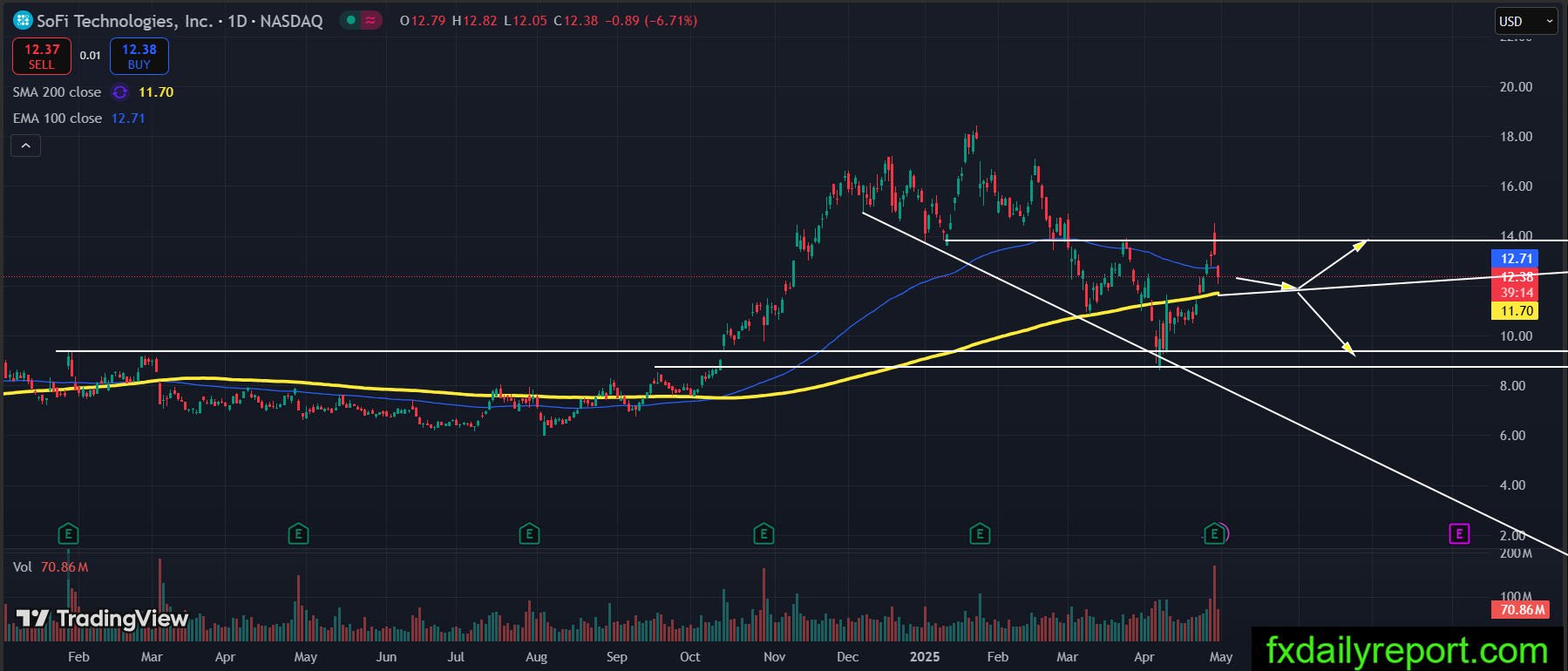Click the purple loading icon beside SMA 200
Screen dimensions: 1568x671
pyautogui.click(x=120, y=91)
